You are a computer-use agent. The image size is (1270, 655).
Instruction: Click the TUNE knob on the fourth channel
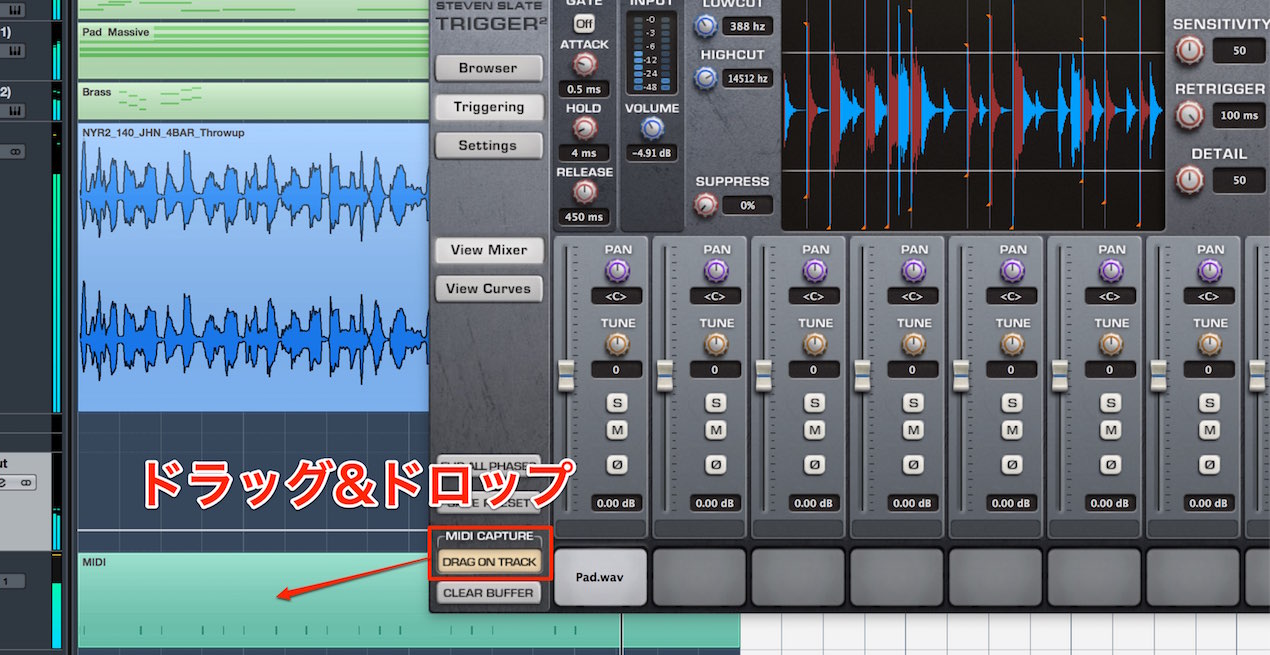tap(914, 345)
